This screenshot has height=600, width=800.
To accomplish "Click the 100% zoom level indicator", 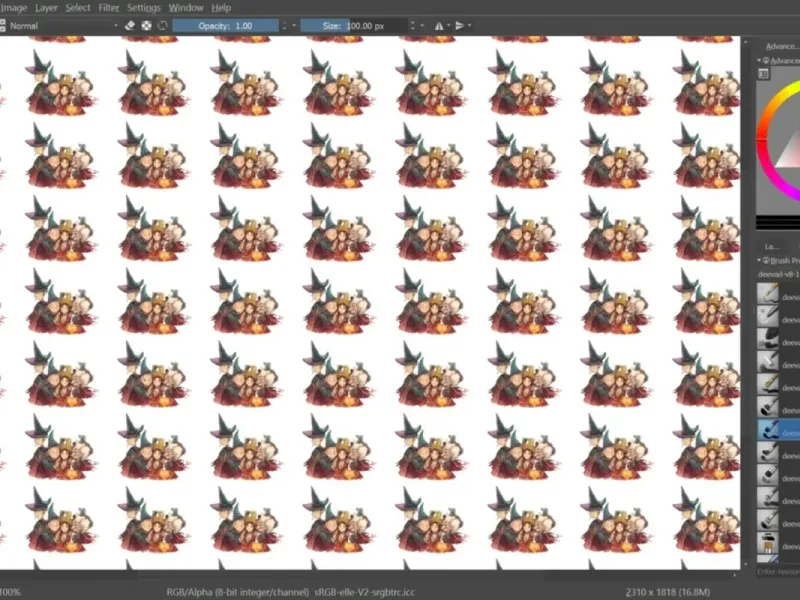I will click(x=10, y=592).
